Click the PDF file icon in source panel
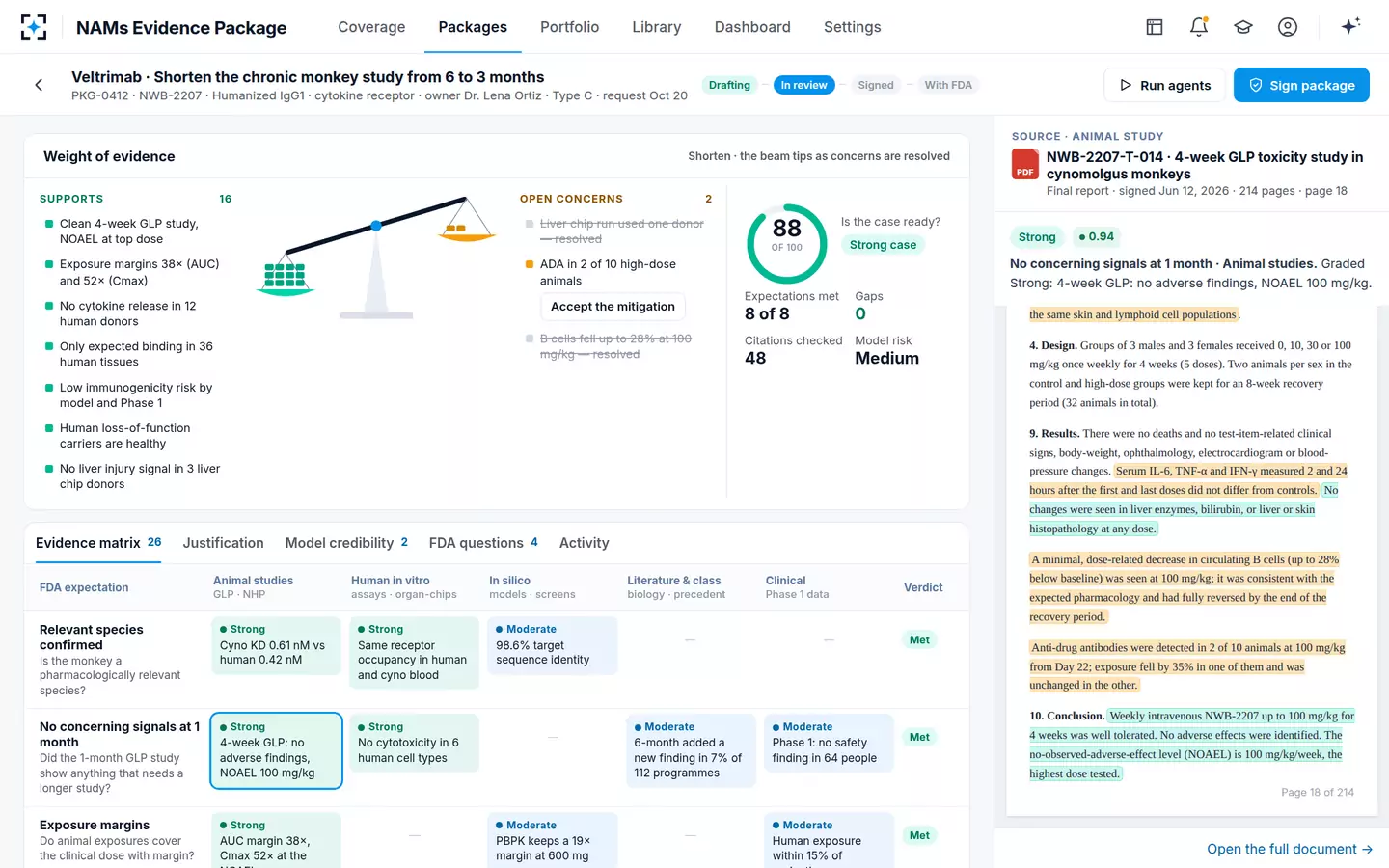Screen dimensions: 1389x868 coord(1024,164)
